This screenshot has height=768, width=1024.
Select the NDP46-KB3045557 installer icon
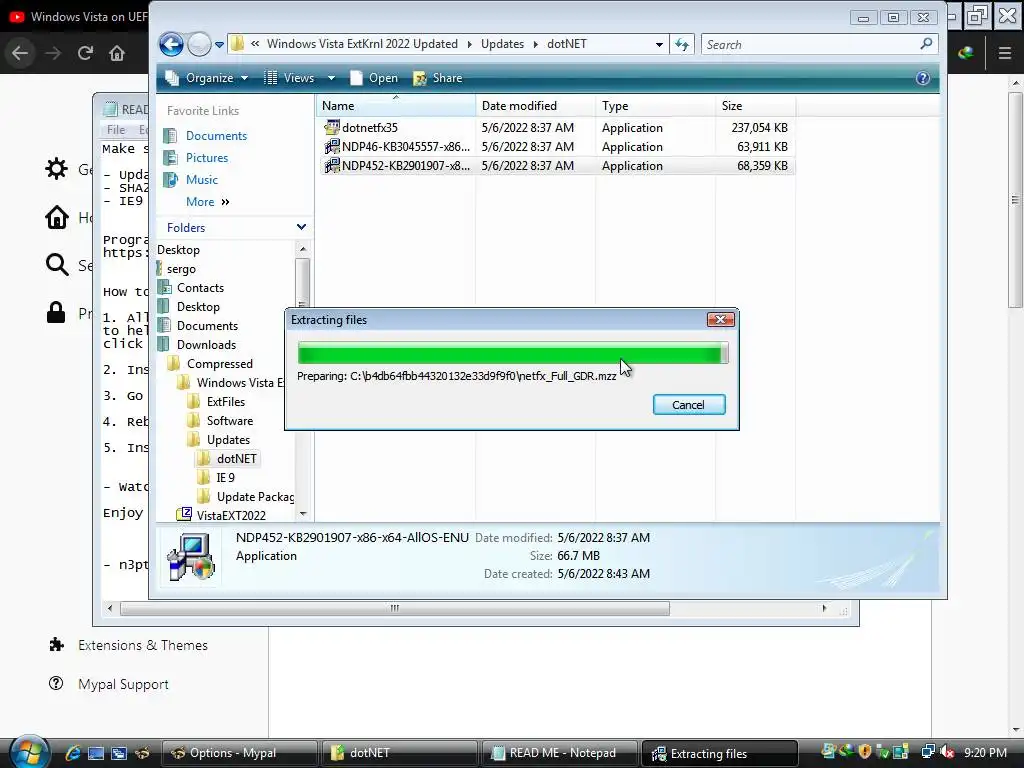pos(332,146)
